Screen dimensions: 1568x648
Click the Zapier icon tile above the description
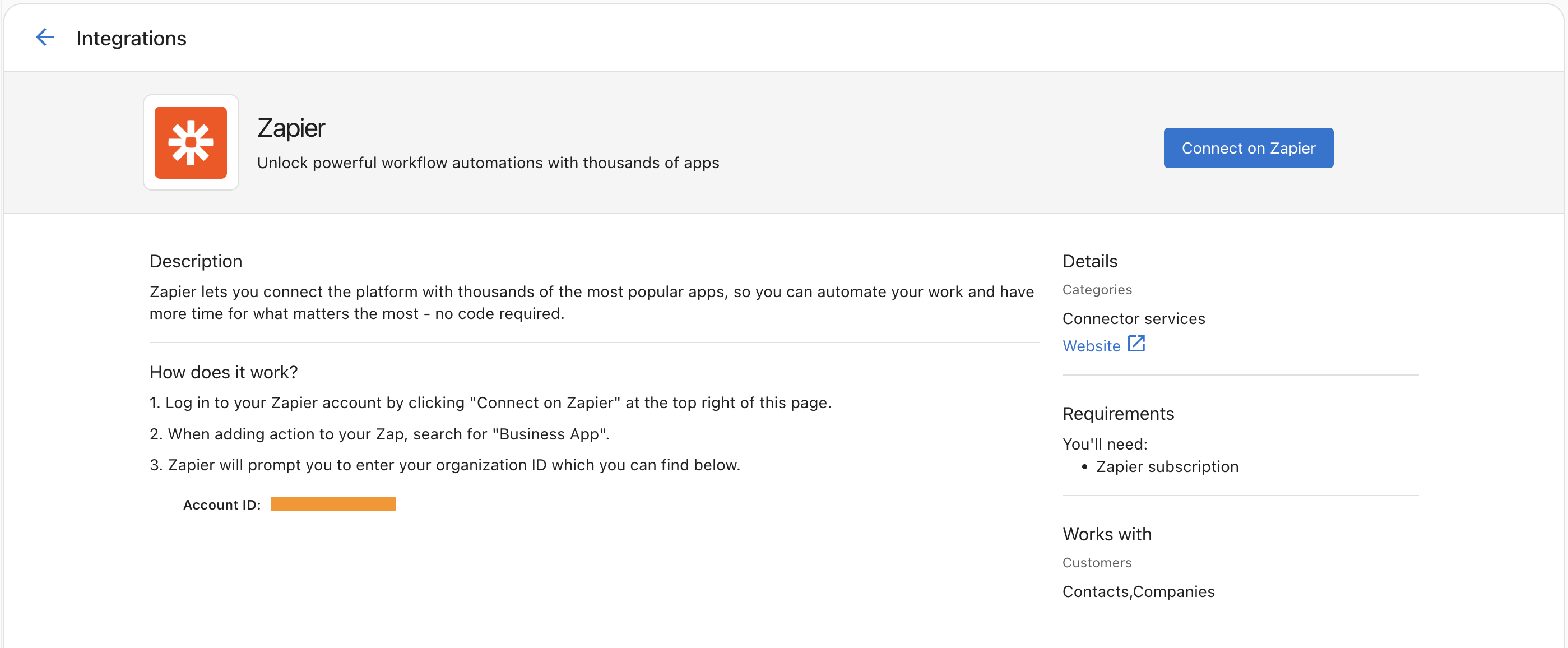[x=191, y=142]
